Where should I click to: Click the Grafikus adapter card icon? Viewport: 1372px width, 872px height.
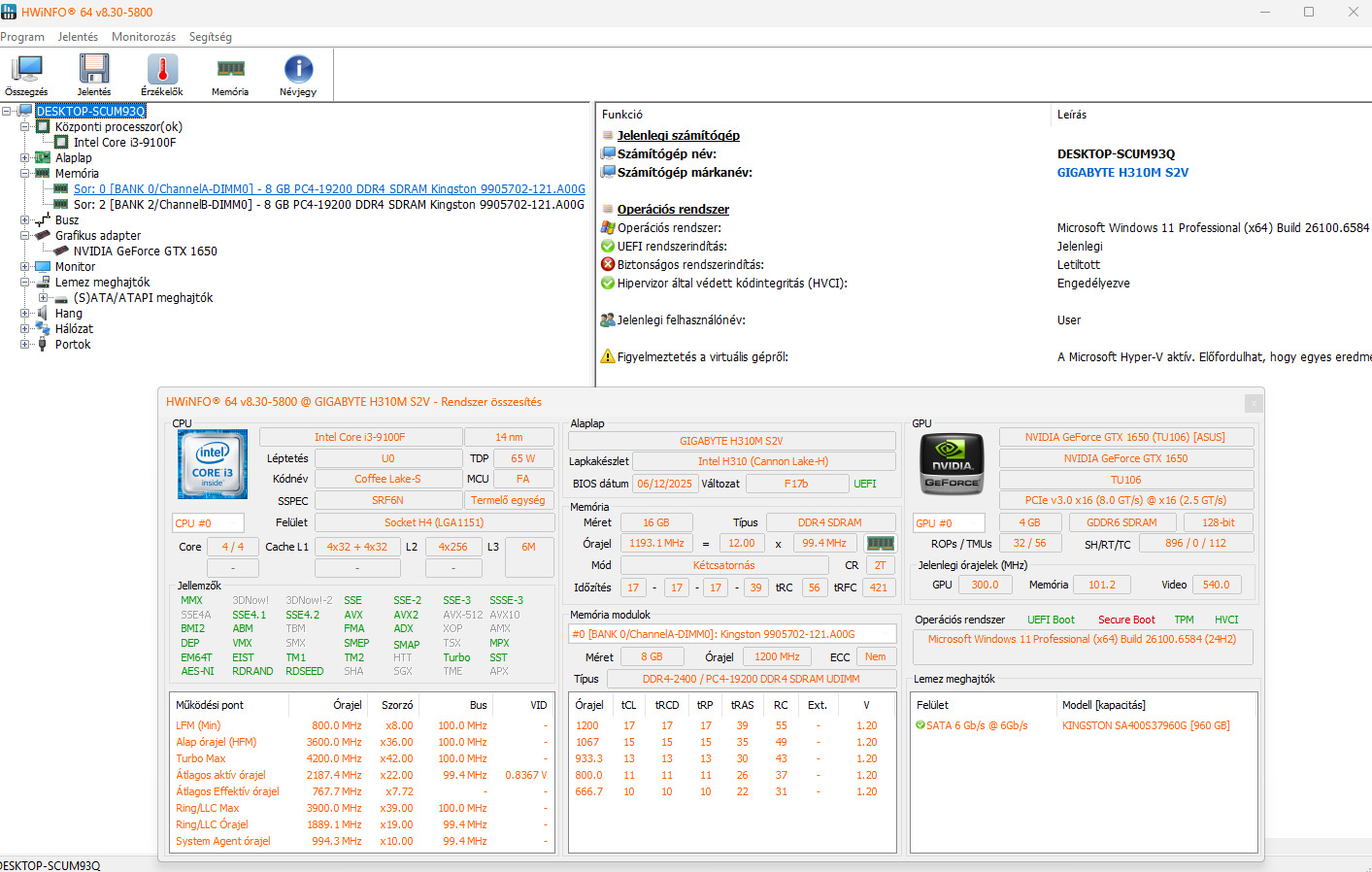[x=43, y=235]
